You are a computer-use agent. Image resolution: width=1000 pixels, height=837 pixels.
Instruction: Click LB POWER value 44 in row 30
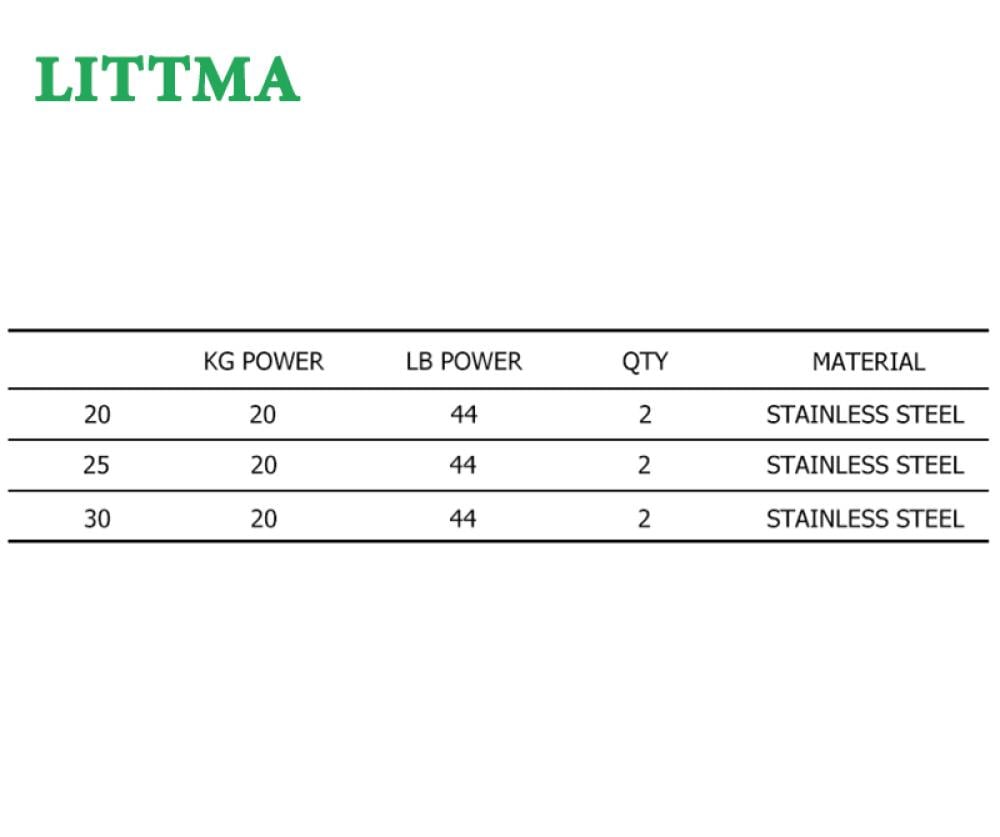coord(463,519)
